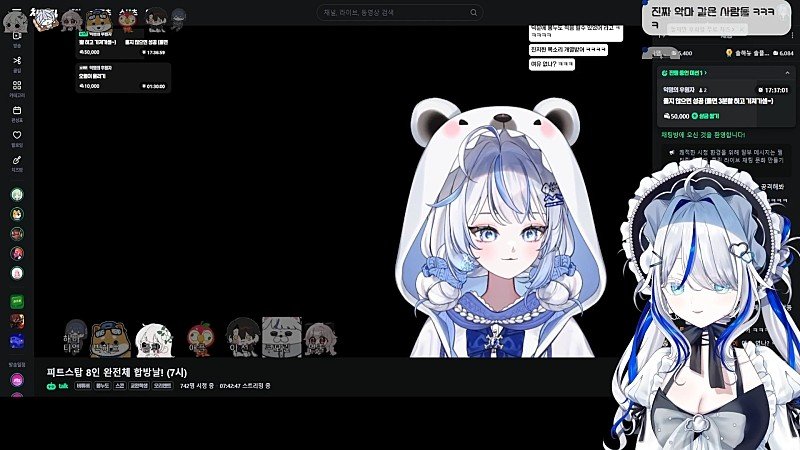Click the green chat welcome message
This screenshot has width=800, height=450.
pyautogui.click(x=703, y=135)
